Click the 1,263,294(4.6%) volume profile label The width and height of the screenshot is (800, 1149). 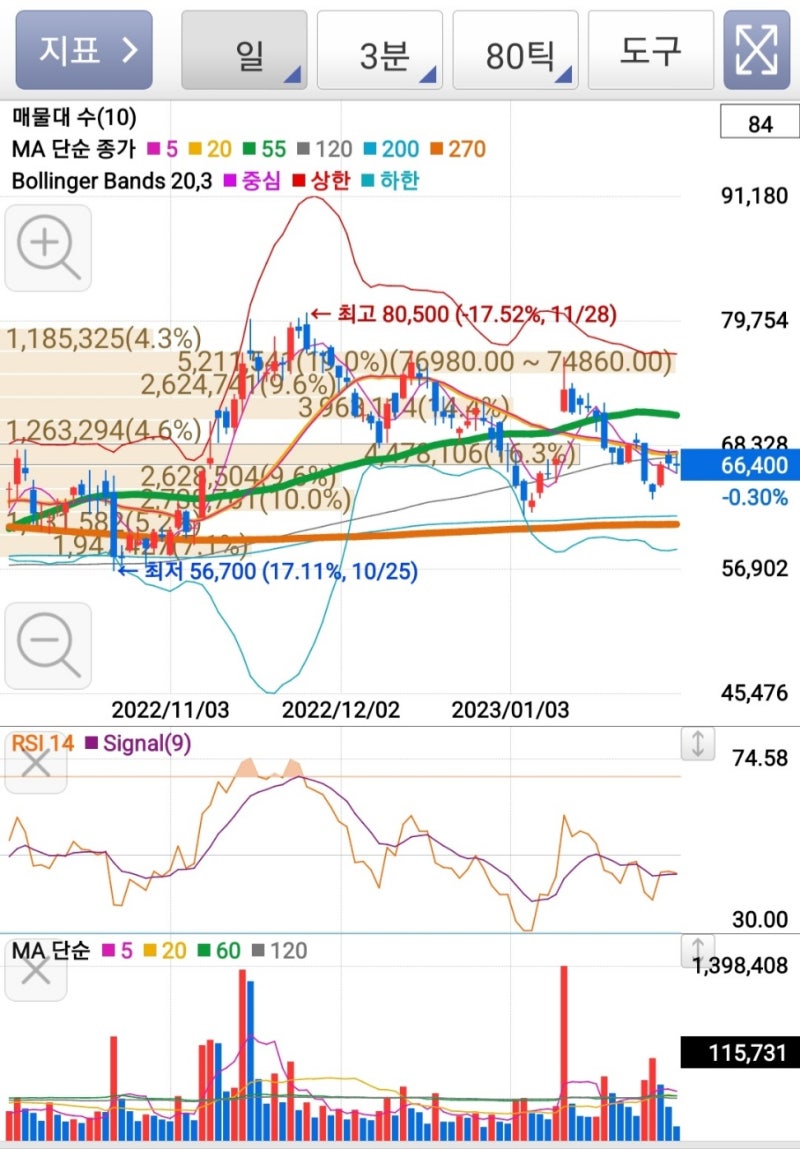click(104, 430)
